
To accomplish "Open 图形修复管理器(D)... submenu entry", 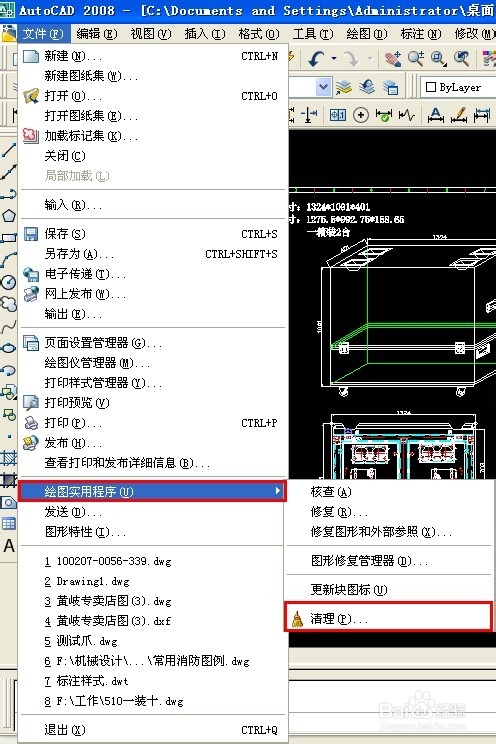I will (x=388, y=561).
